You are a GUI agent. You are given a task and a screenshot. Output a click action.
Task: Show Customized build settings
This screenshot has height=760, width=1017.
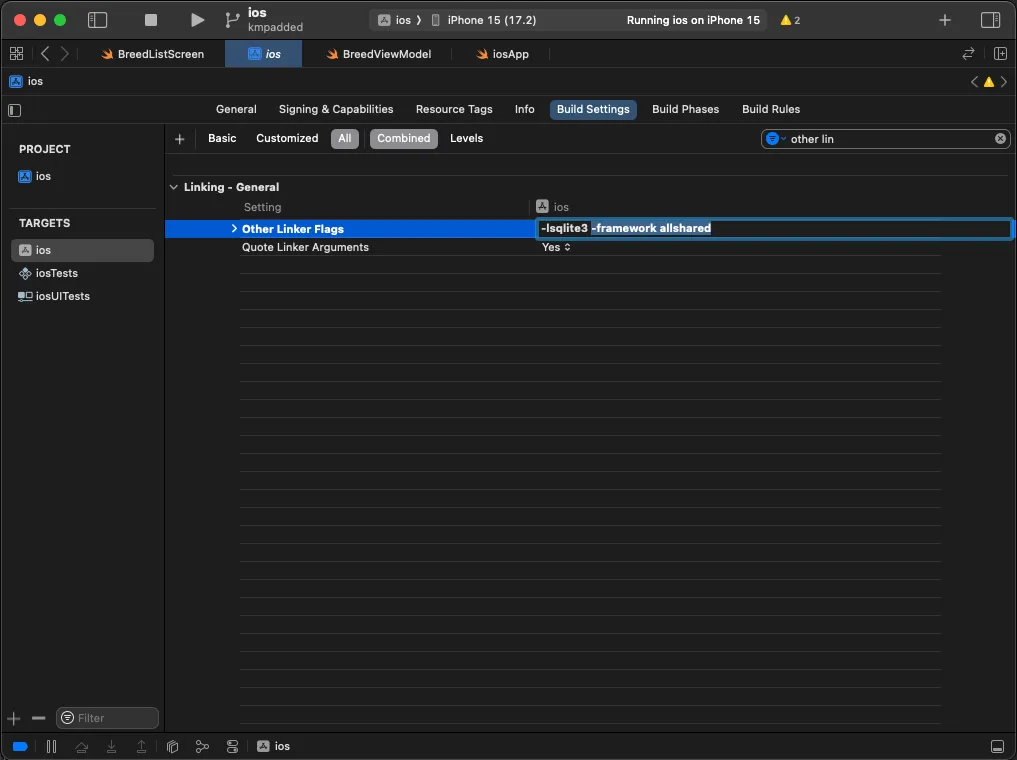(287, 138)
